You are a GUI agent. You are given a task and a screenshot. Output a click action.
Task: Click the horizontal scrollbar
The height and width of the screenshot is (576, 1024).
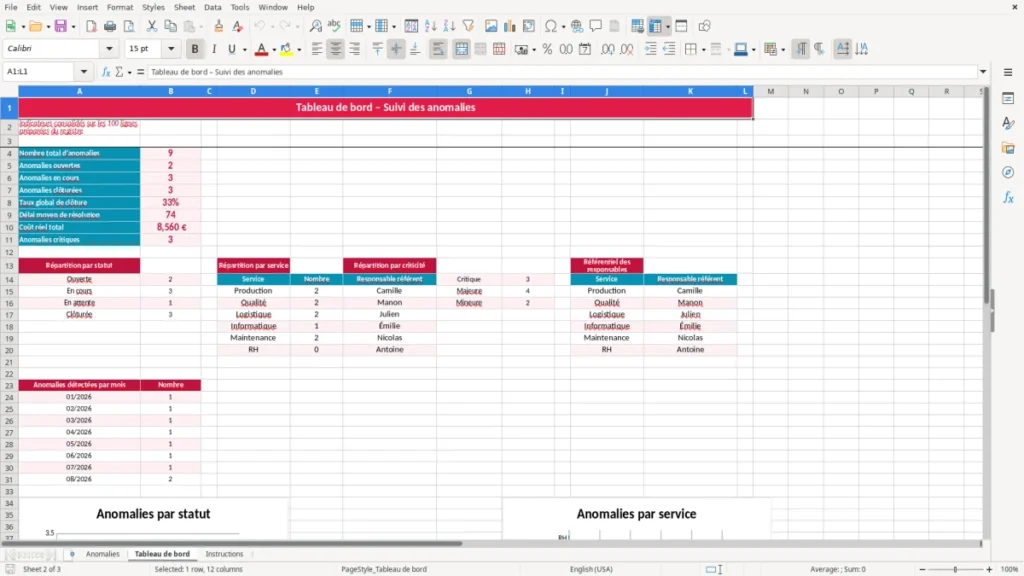(x=232, y=543)
